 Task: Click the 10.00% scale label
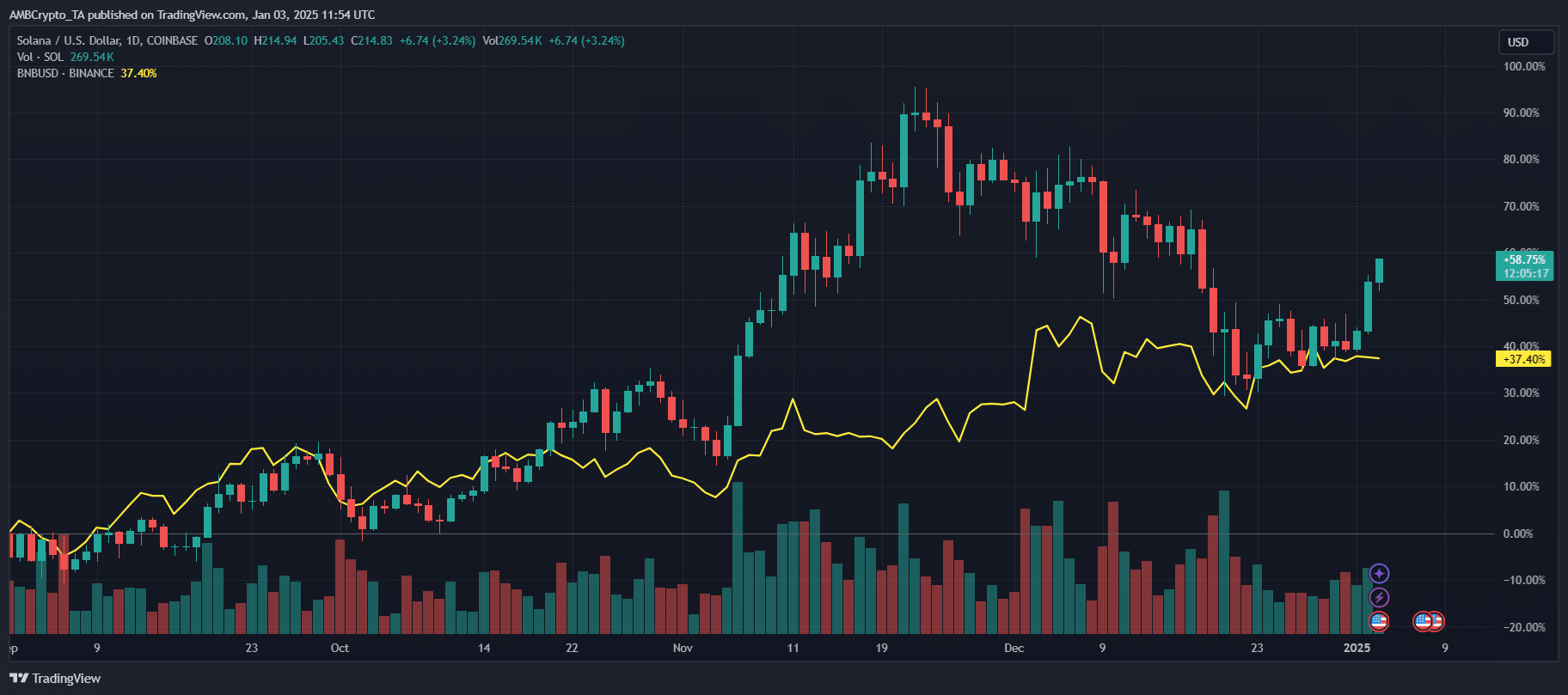pyautogui.click(x=1523, y=486)
